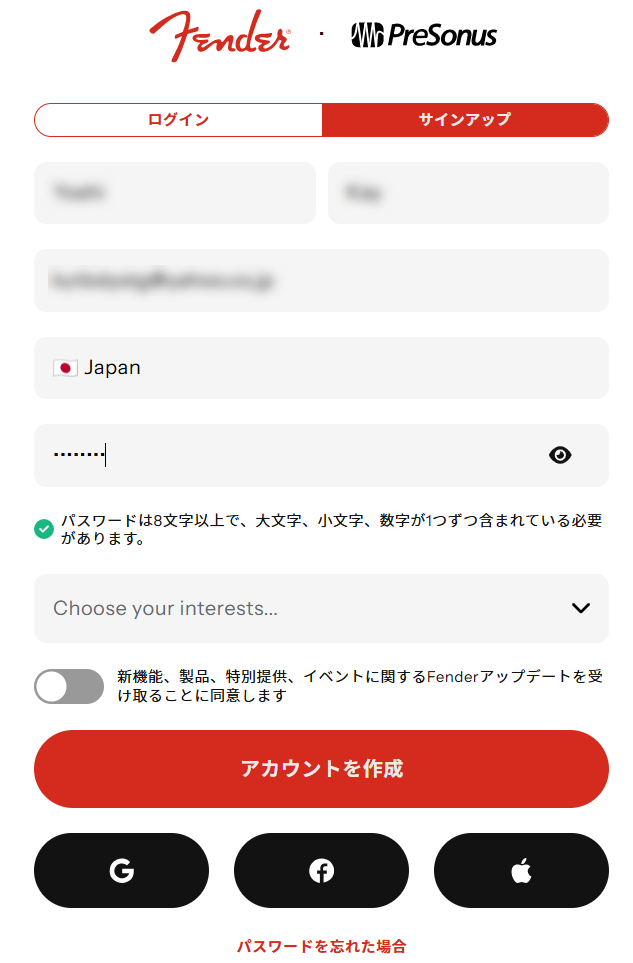Expand the country selector showing Japan
The width and height of the screenshot is (633, 963).
[321, 368]
